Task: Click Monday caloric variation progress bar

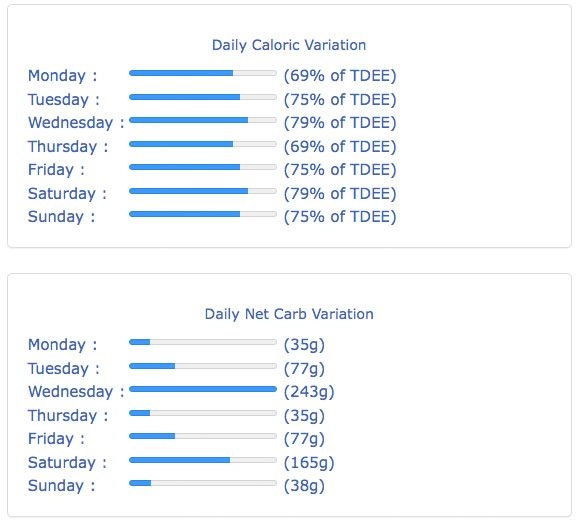Action: pyautogui.click(x=203, y=73)
